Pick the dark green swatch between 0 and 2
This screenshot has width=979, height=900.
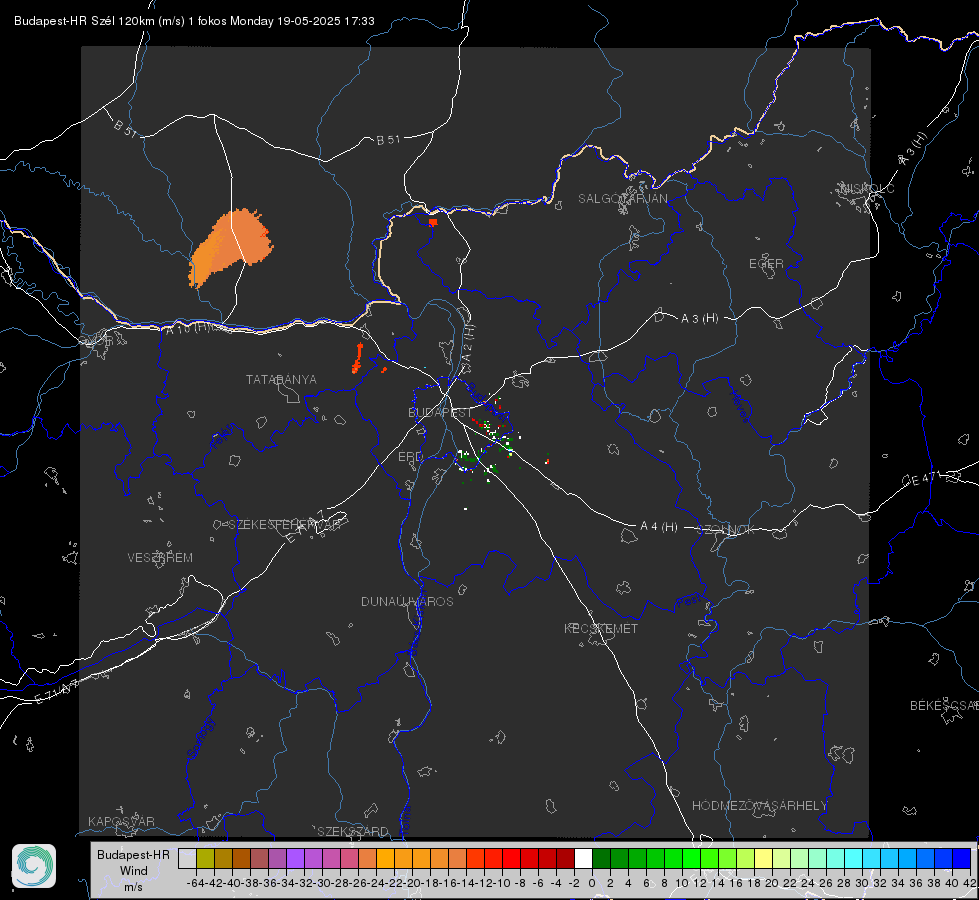tap(601, 858)
